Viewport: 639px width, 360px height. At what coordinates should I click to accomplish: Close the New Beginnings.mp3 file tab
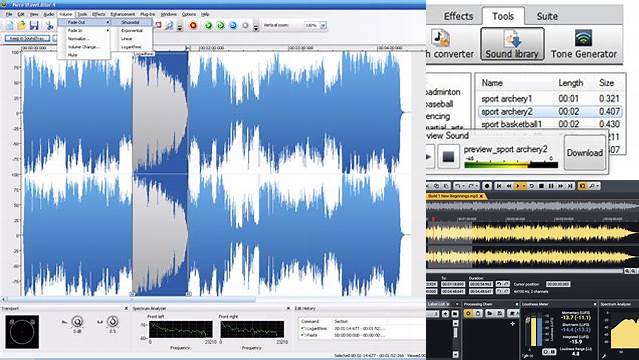pos(481,197)
